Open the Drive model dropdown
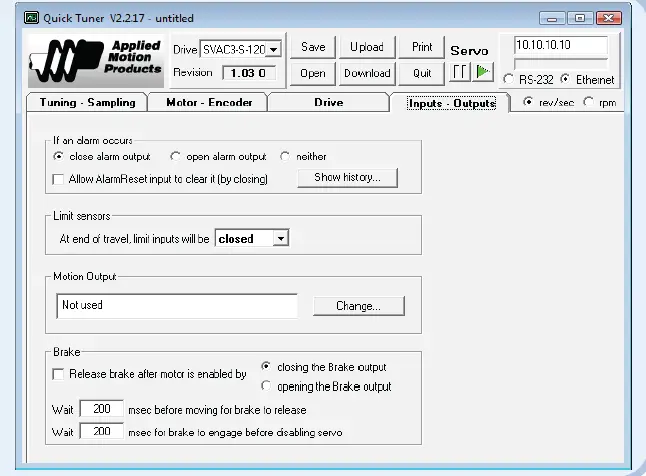646x476 pixels. (x=273, y=50)
